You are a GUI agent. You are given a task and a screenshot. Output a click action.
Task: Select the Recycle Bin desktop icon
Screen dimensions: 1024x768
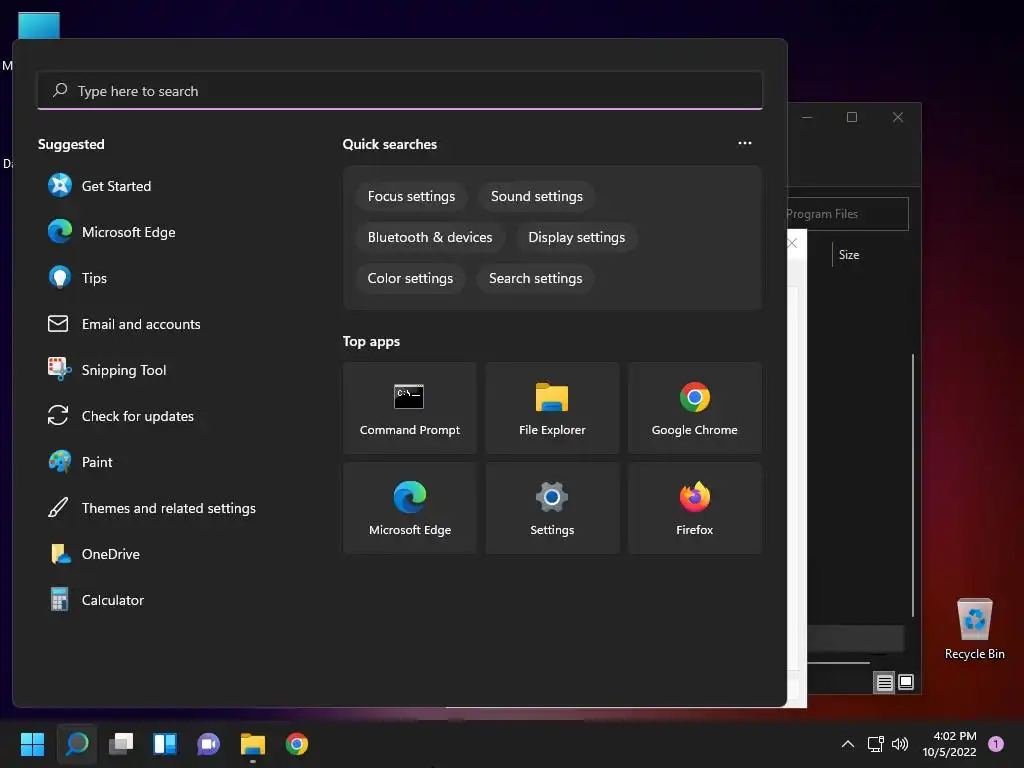974,629
